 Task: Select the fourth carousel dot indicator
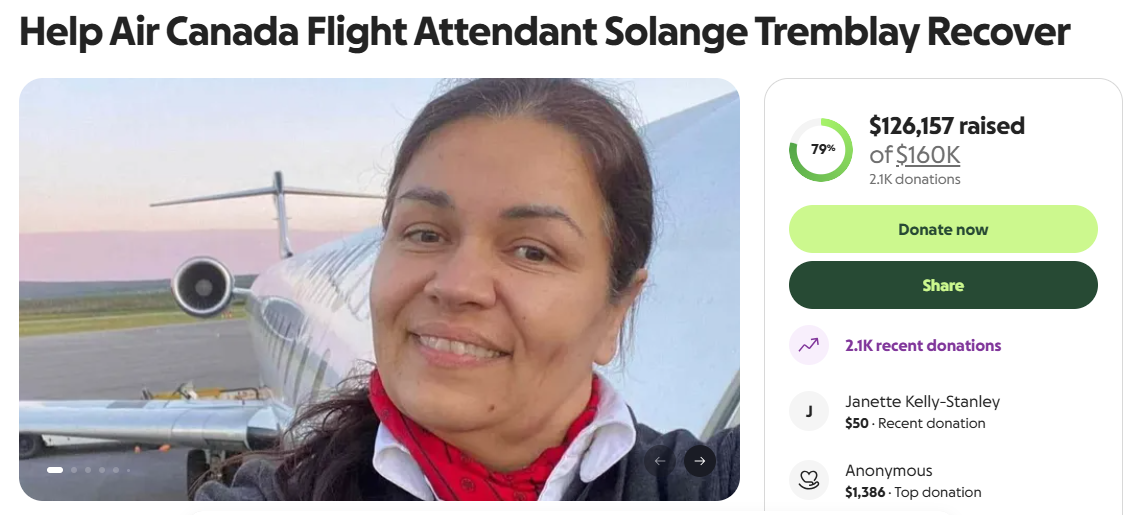pyautogui.click(x=102, y=470)
